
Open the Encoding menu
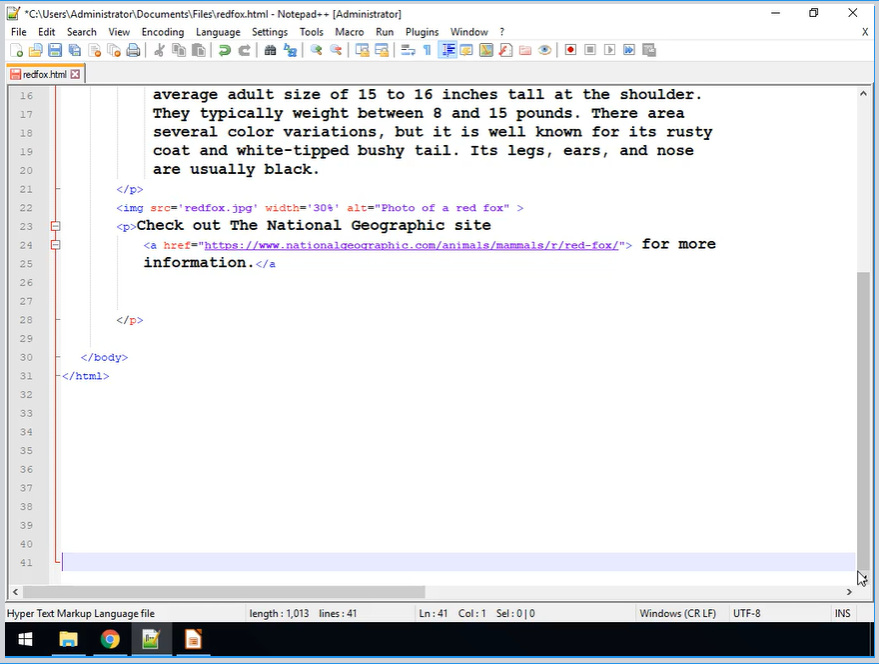[x=163, y=32]
